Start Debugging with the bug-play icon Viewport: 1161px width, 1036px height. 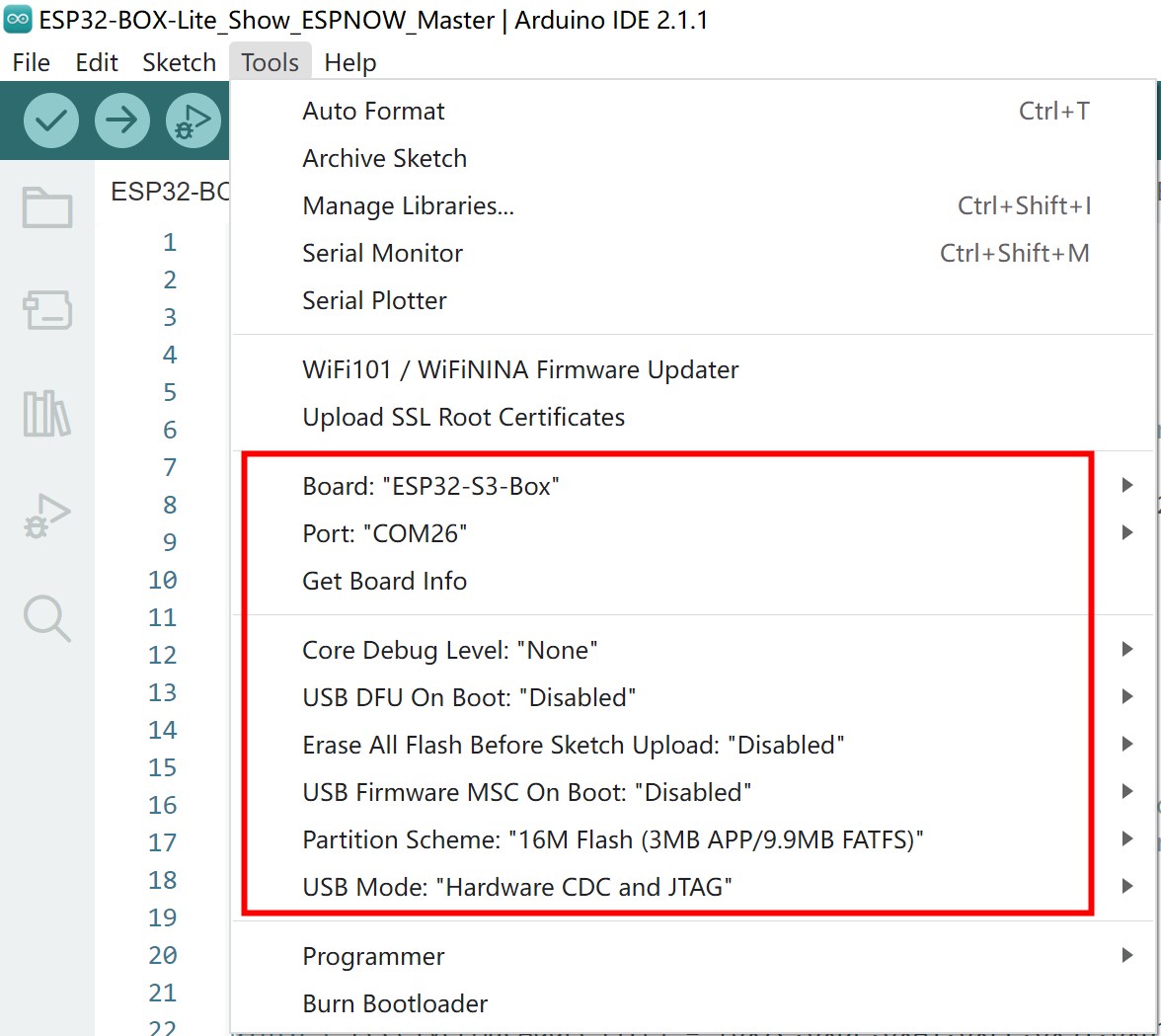tap(193, 120)
